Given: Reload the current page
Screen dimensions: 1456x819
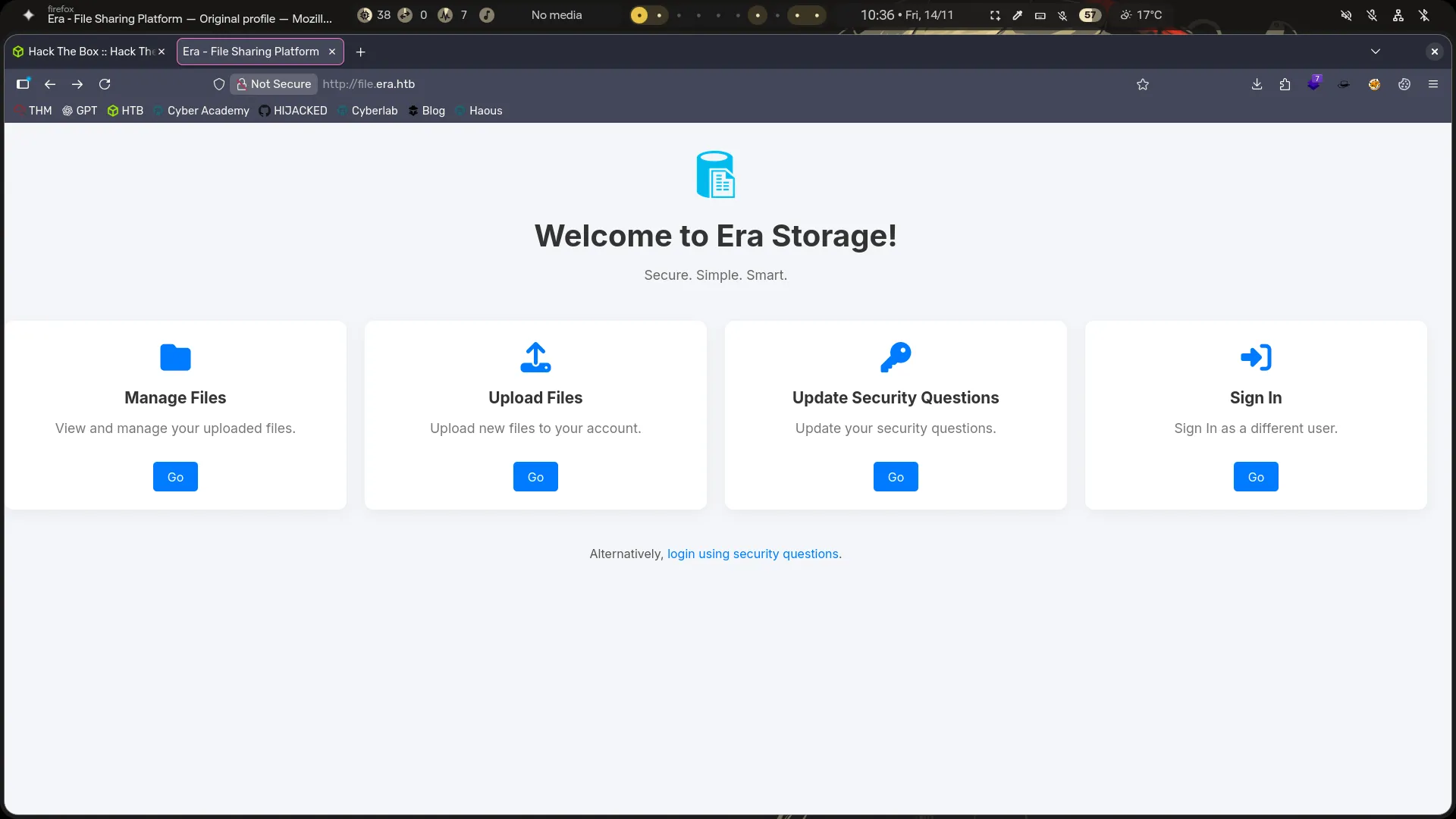Looking at the screenshot, I should point(105,84).
